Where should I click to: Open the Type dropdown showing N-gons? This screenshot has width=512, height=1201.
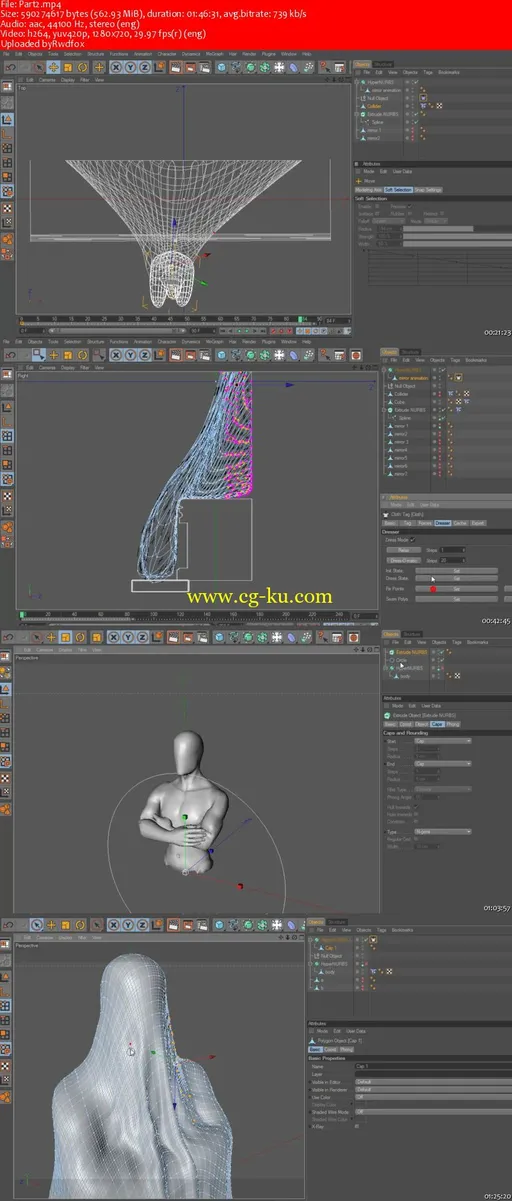click(x=443, y=831)
